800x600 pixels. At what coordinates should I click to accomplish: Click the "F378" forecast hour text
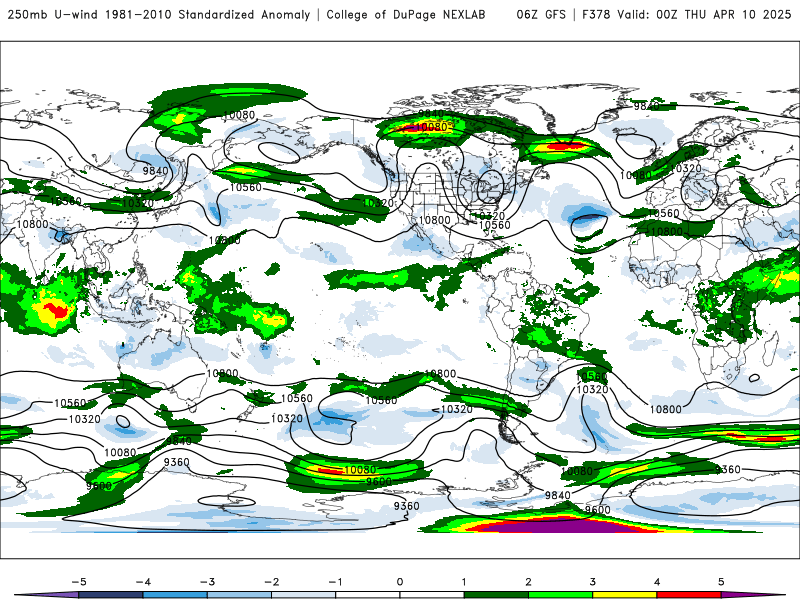(596, 14)
